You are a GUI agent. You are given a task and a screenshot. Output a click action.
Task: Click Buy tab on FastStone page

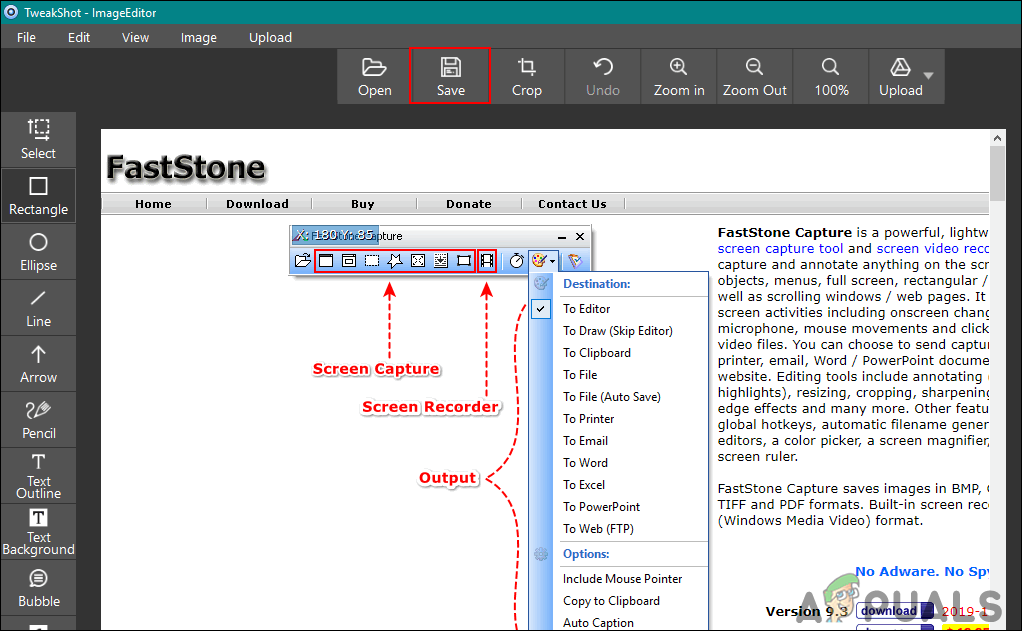(363, 204)
